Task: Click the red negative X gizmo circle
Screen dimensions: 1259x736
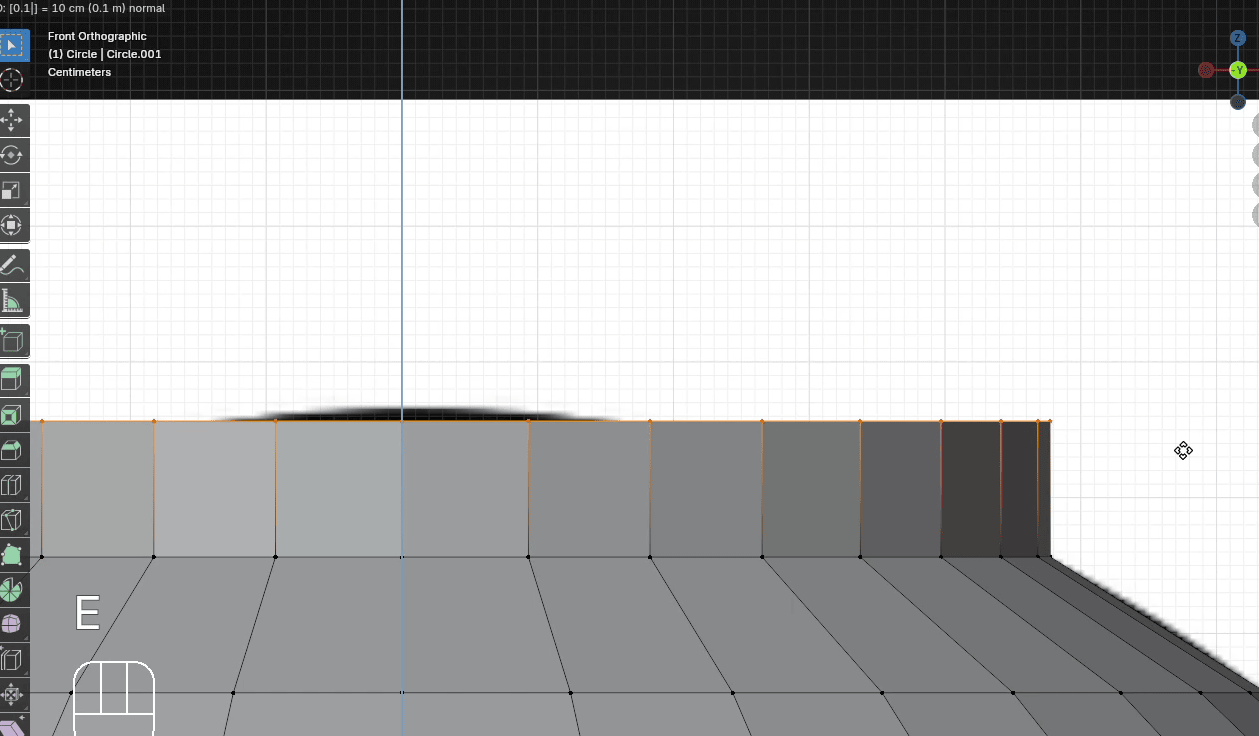Action: 1206,70
